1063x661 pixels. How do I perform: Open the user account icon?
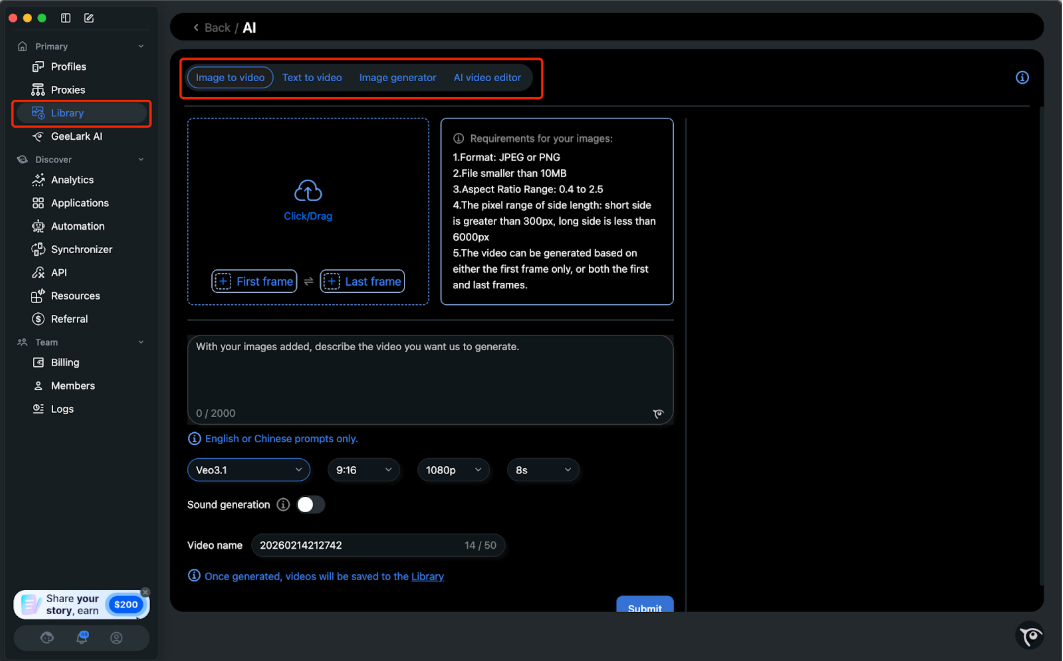(x=116, y=638)
